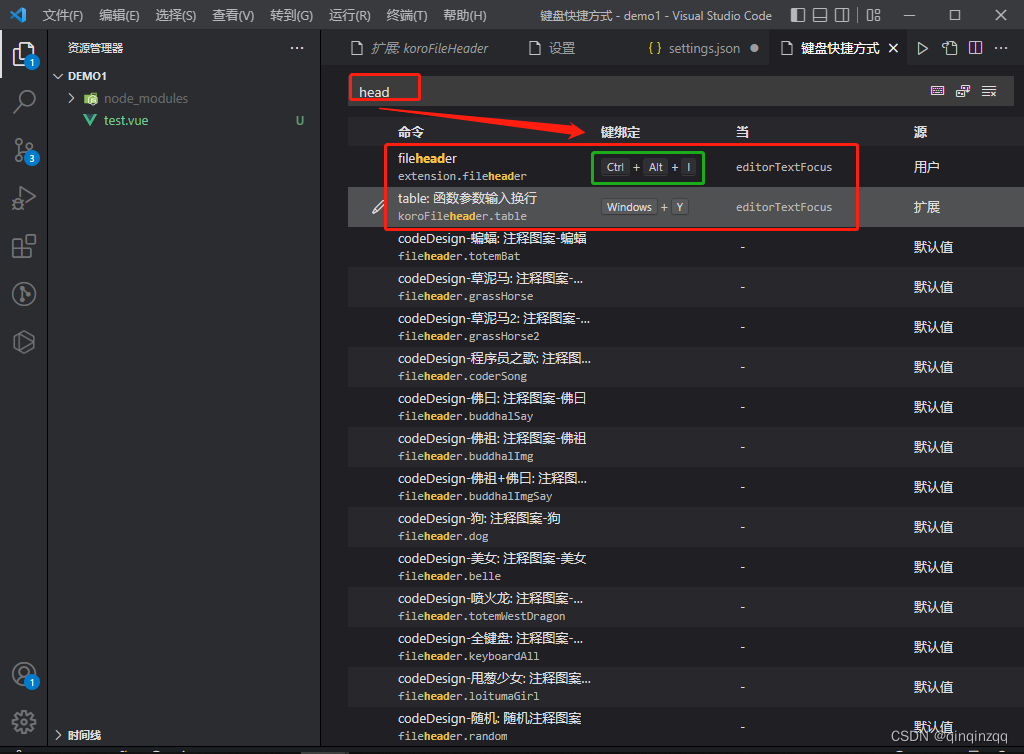
Task: Open the Explorer view in activity bar
Action: (x=24, y=54)
